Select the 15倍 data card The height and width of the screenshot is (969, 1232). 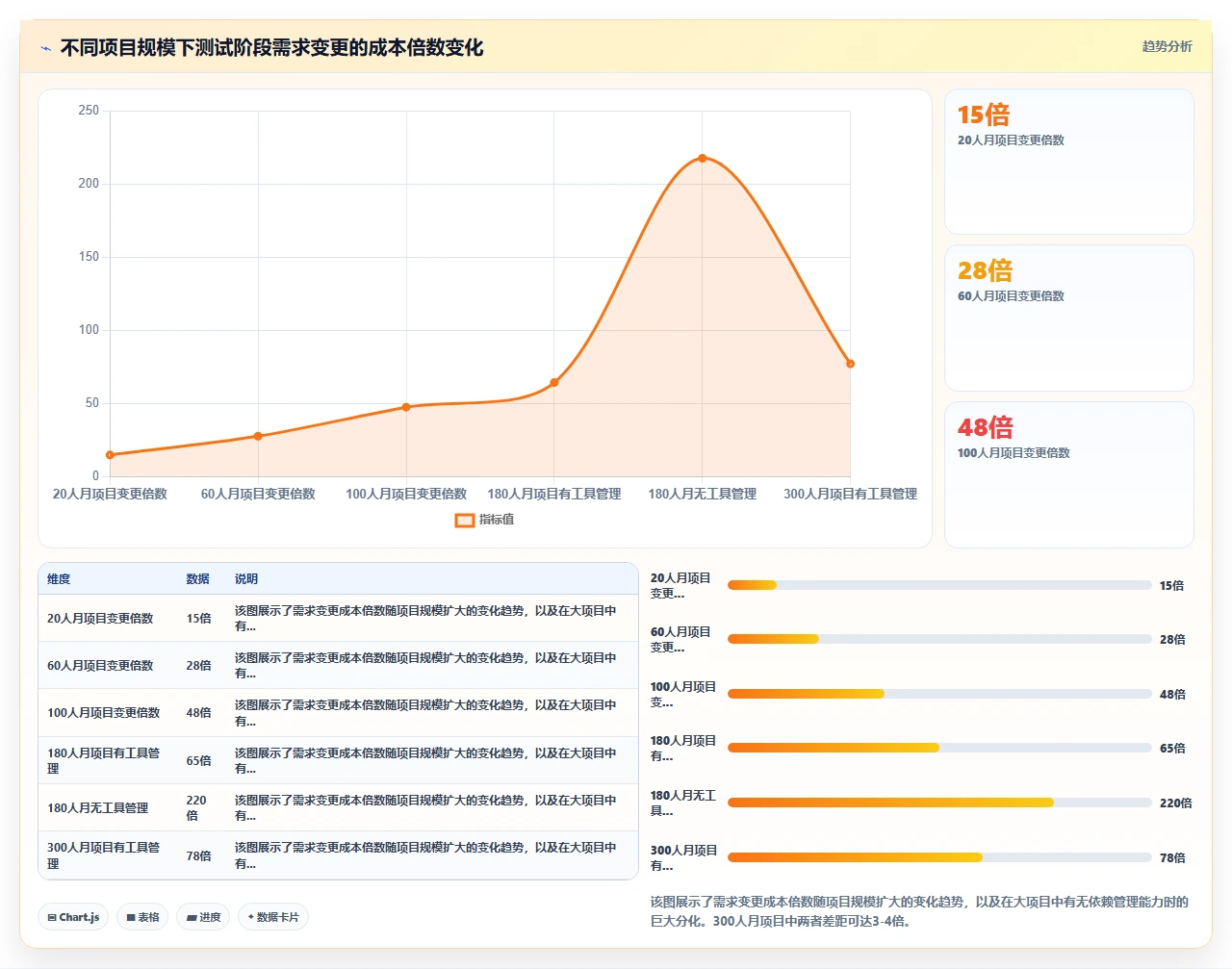(x=1069, y=162)
